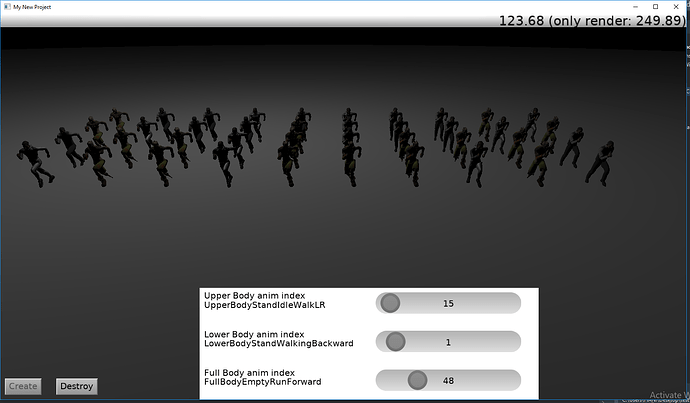
Task: Close the My New Project window
Action: tap(679, 6)
